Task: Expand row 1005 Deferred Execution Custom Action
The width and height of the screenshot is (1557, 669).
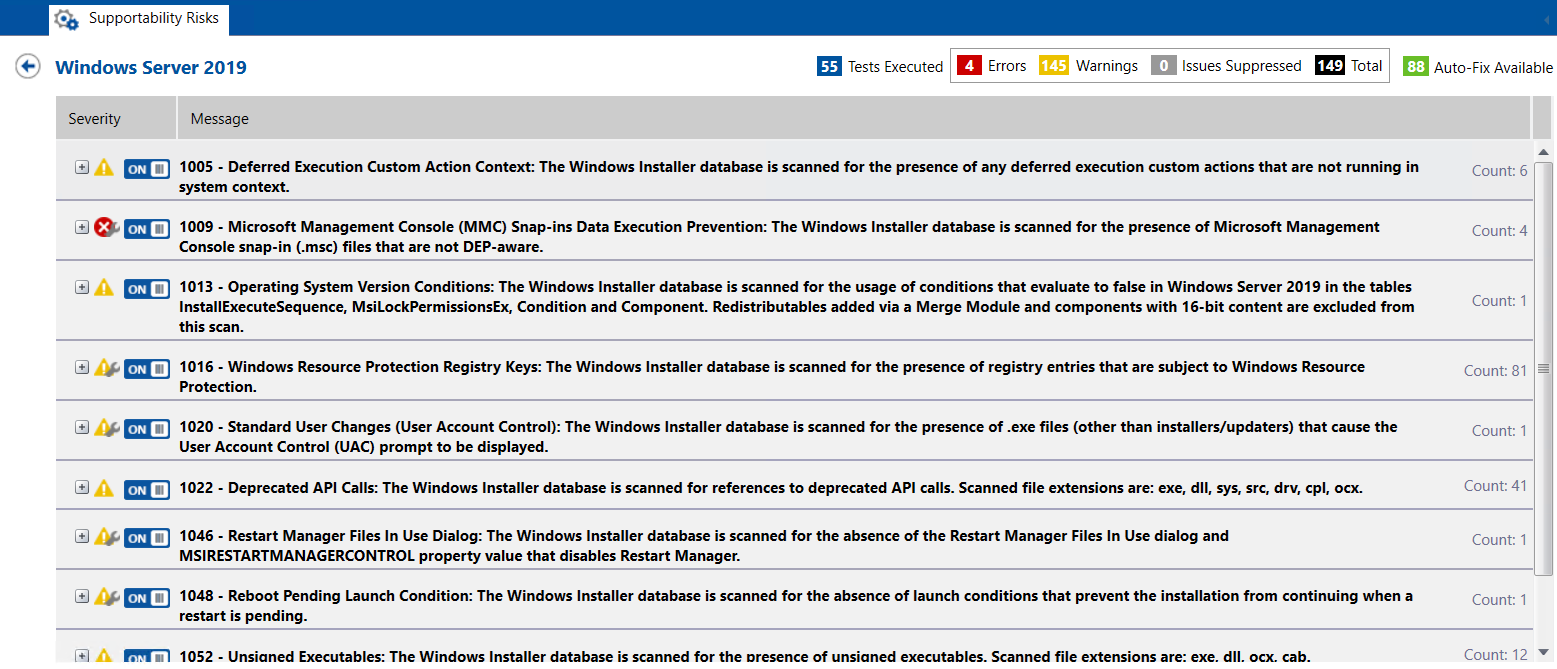Action: [82, 167]
